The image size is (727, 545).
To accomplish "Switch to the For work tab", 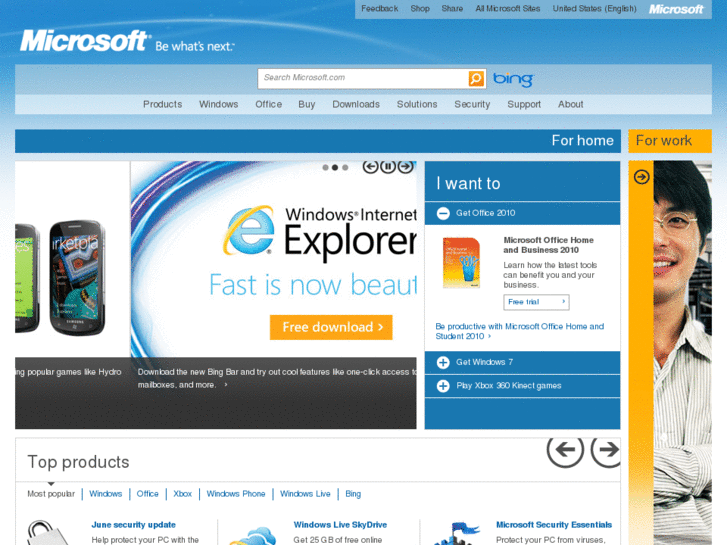I will click(x=670, y=141).
